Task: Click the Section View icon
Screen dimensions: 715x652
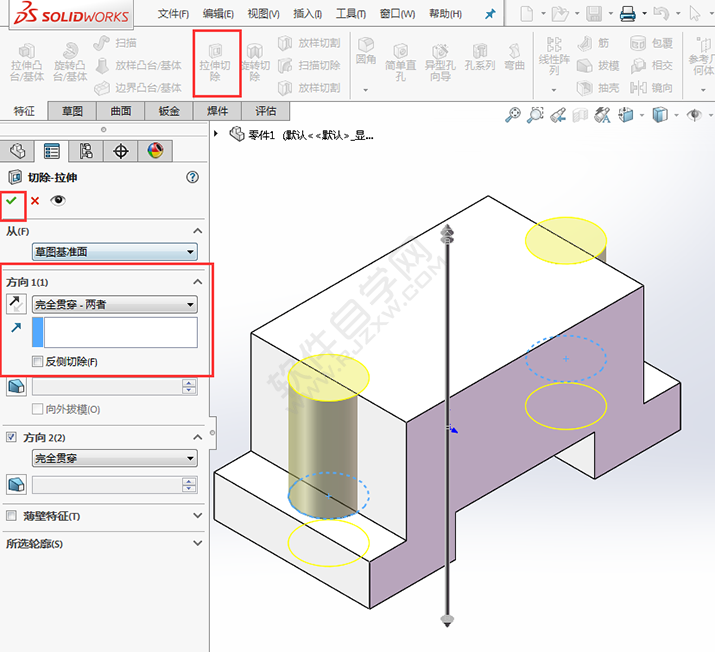Action: pyautogui.click(x=580, y=115)
